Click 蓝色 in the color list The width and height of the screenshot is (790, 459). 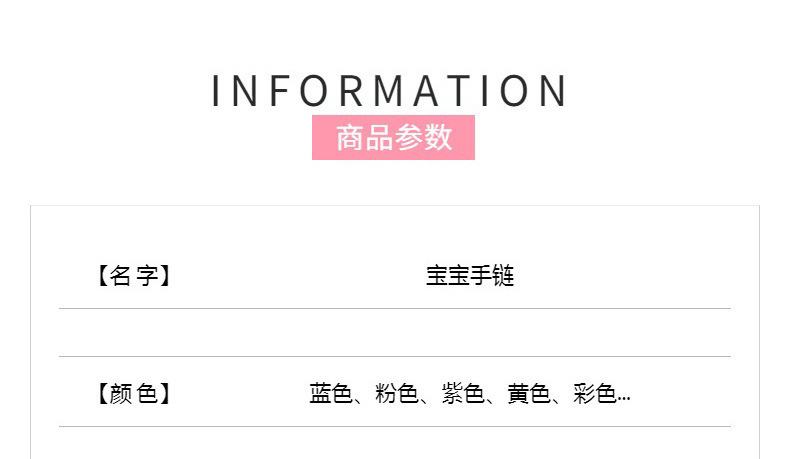331,394
